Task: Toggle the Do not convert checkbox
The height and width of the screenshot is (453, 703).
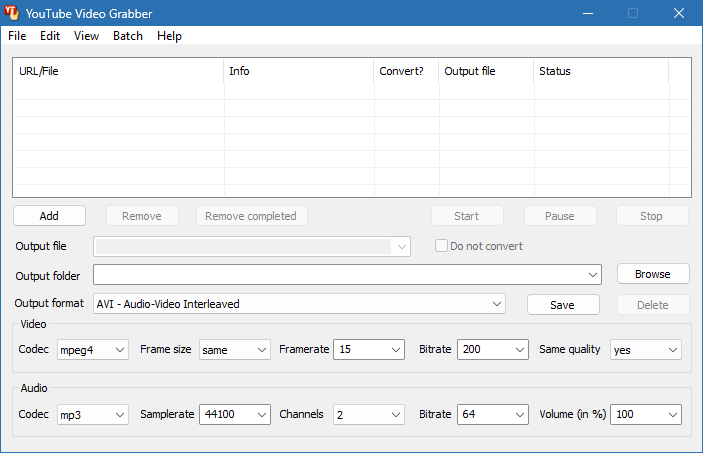Action: 441,246
